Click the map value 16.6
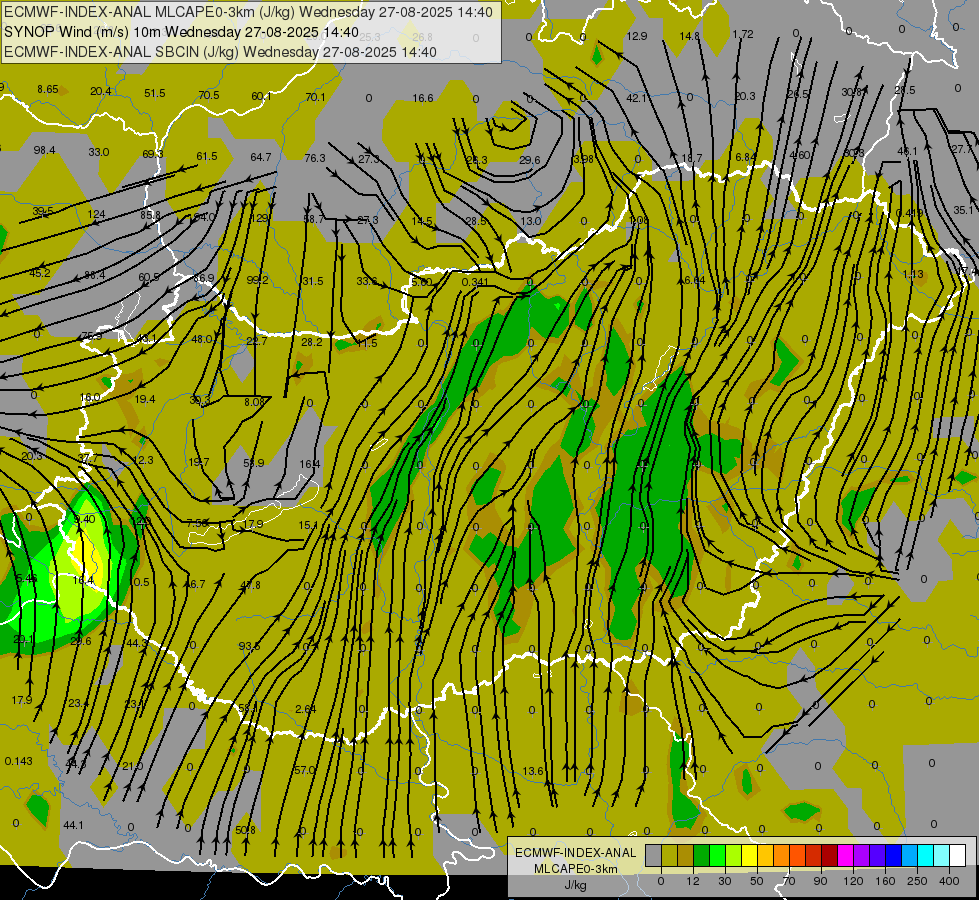This screenshot has width=979, height=900. pyautogui.click(x=423, y=98)
